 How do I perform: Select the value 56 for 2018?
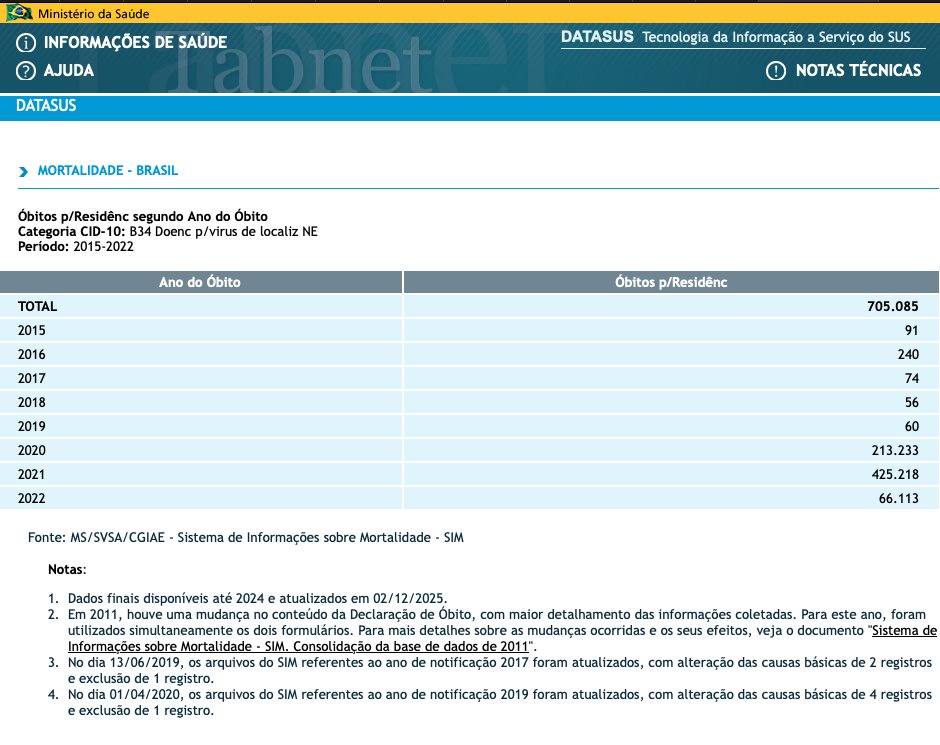(912, 402)
